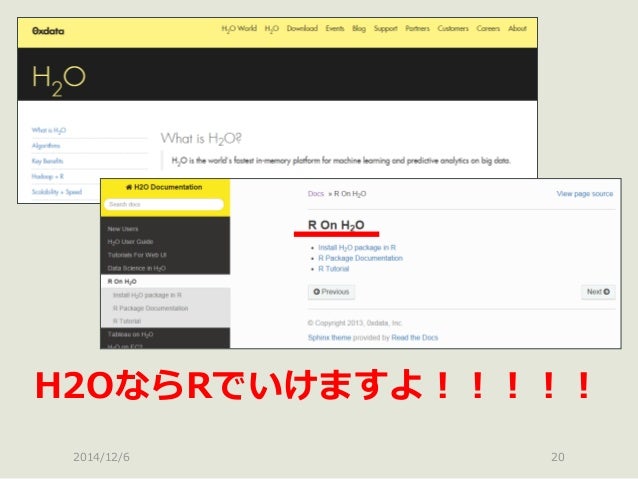638x479 pixels.
Task: Open Tutorials For Web UI in the sidebar
Action: 137,255
